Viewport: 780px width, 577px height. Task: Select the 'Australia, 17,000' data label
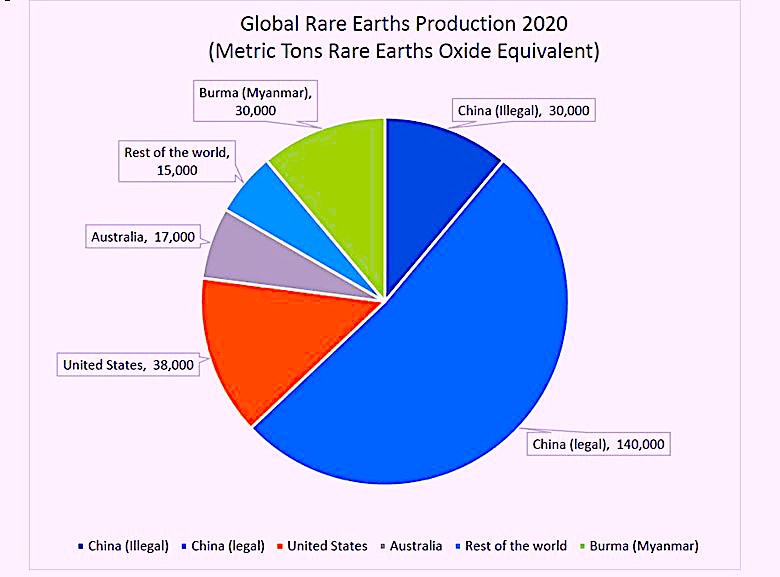point(143,236)
